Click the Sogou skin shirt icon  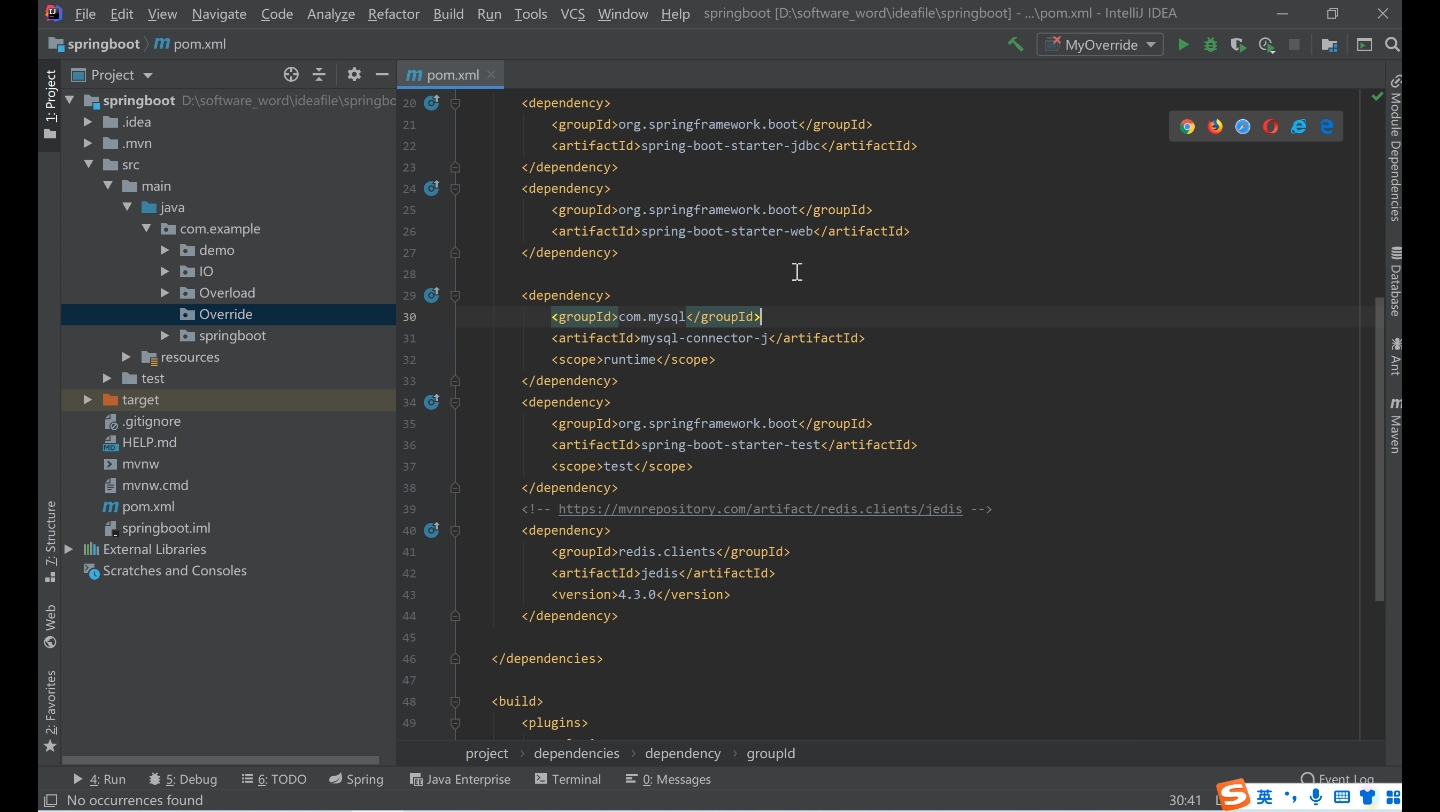point(1368,797)
